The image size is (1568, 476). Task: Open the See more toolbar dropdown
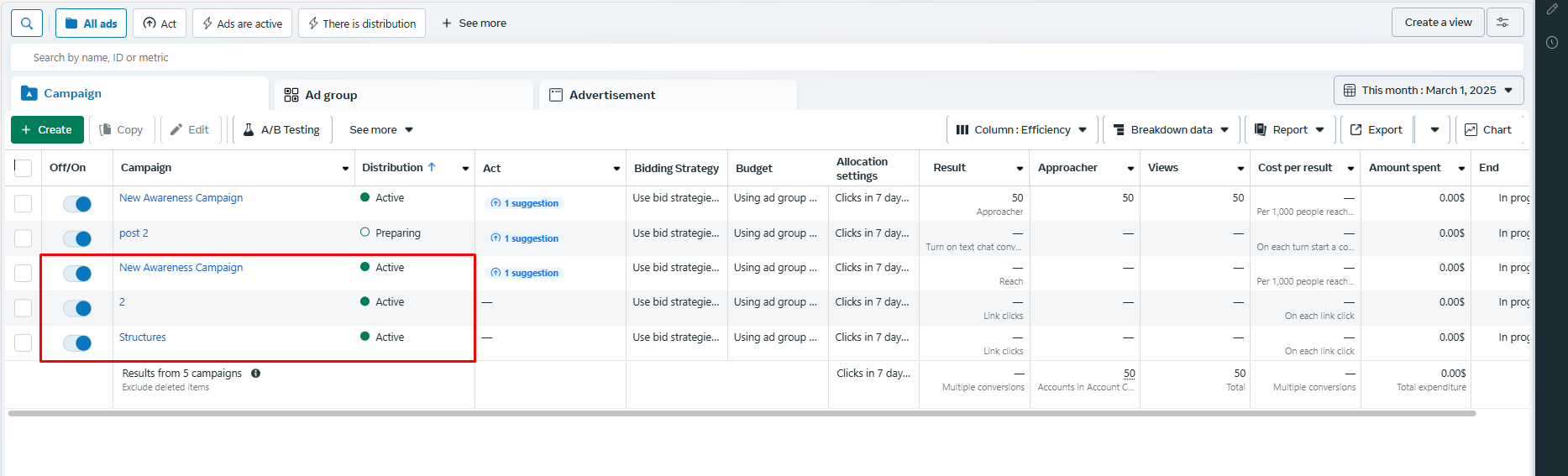pos(381,130)
